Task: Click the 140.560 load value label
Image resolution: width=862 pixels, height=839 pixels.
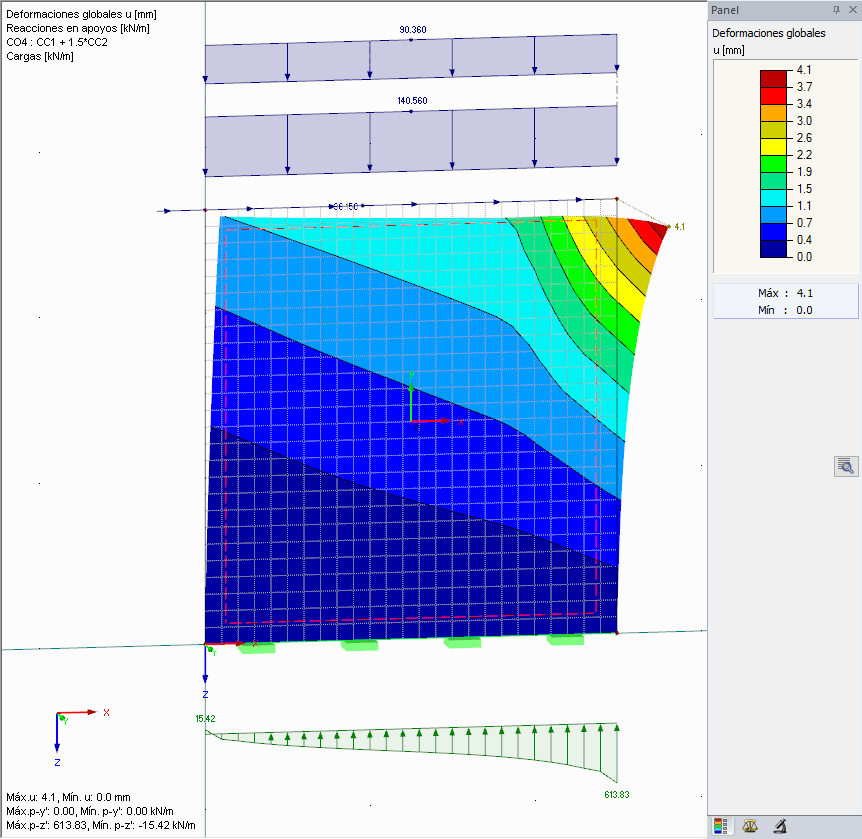Action: coord(412,101)
